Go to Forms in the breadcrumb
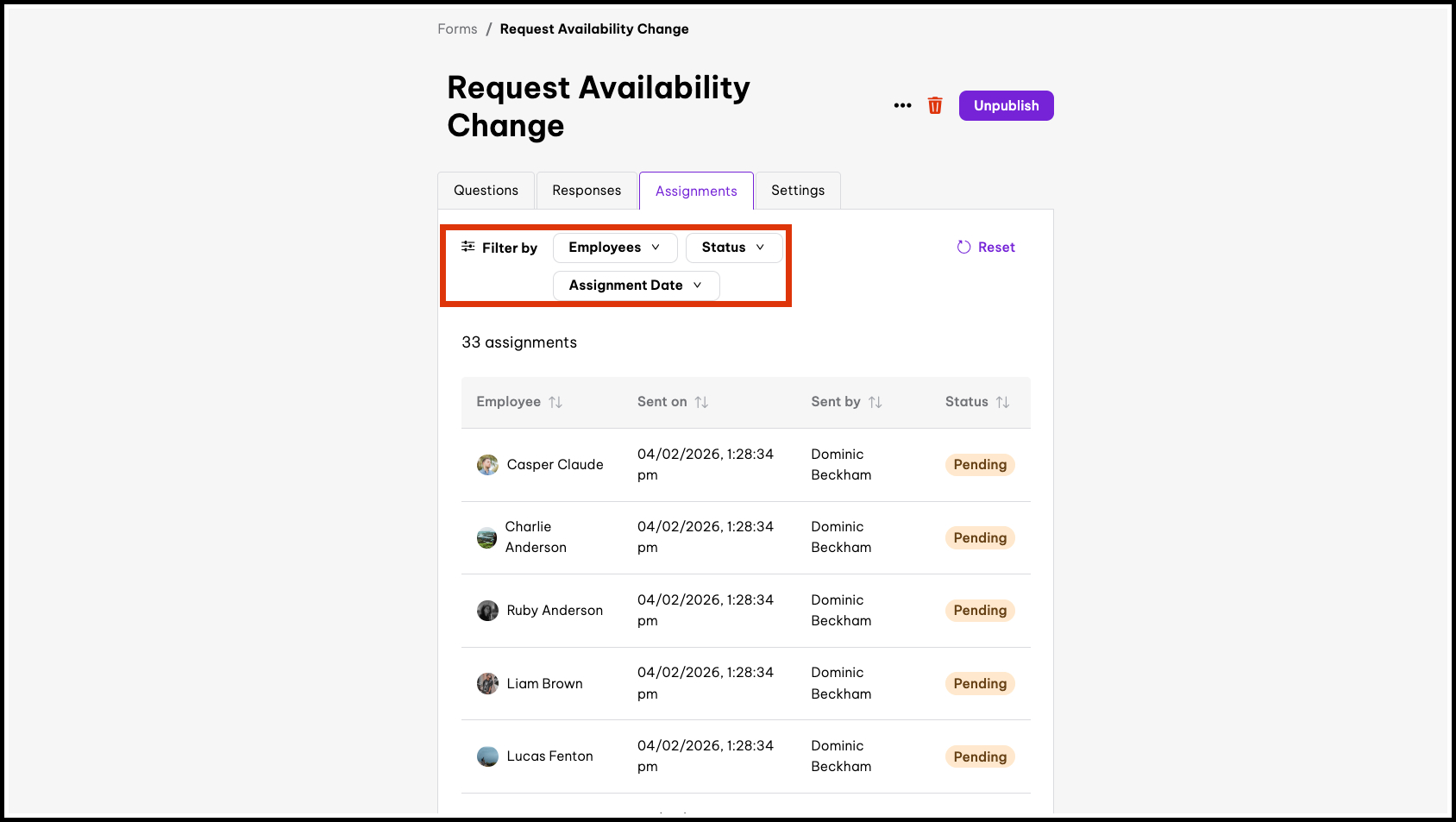Screen dimensions: 1456x822 click(457, 29)
